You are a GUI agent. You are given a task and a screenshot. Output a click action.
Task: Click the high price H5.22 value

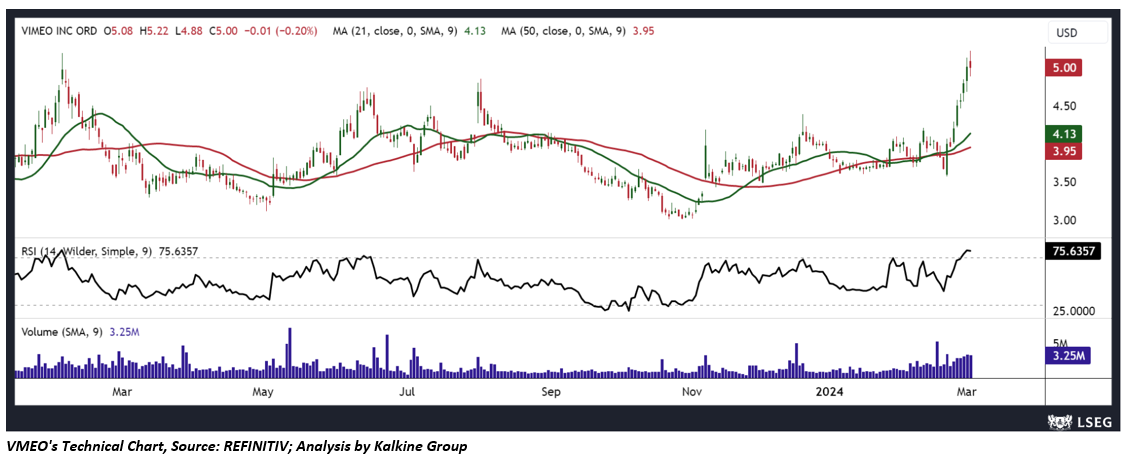[154, 31]
